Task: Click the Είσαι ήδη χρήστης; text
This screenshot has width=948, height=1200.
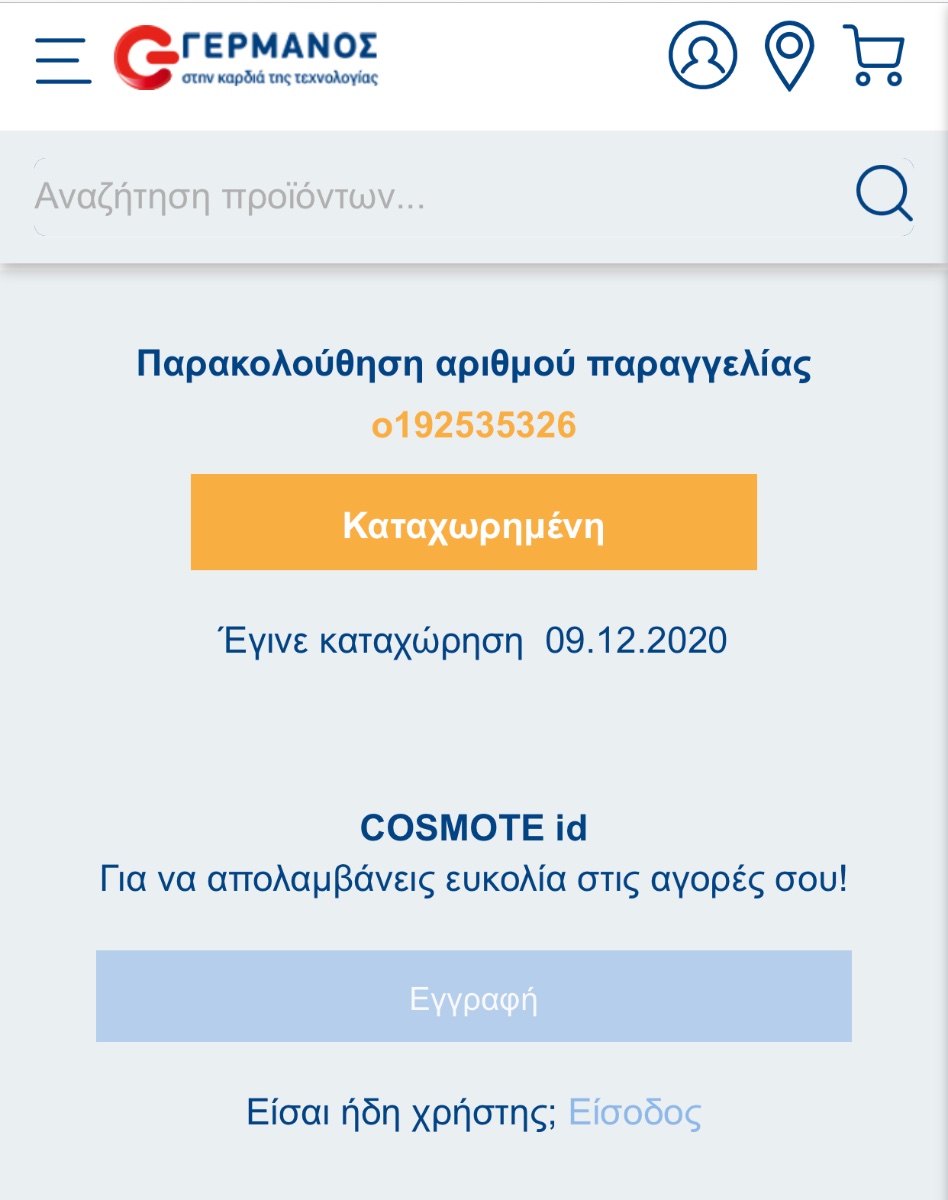Action: coord(402,1114)
